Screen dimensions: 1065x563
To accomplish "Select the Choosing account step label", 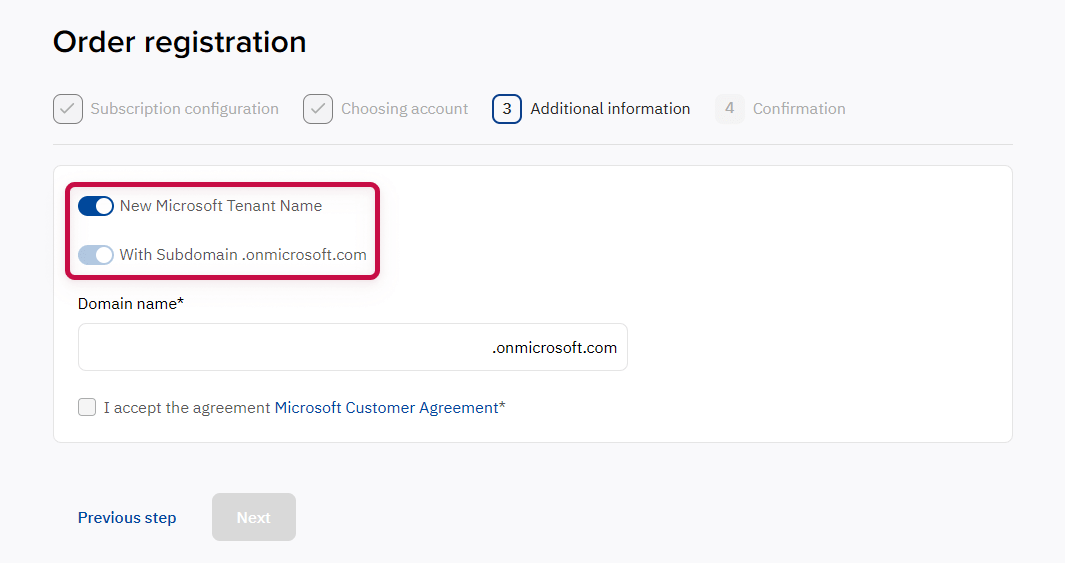I will 404,109.
